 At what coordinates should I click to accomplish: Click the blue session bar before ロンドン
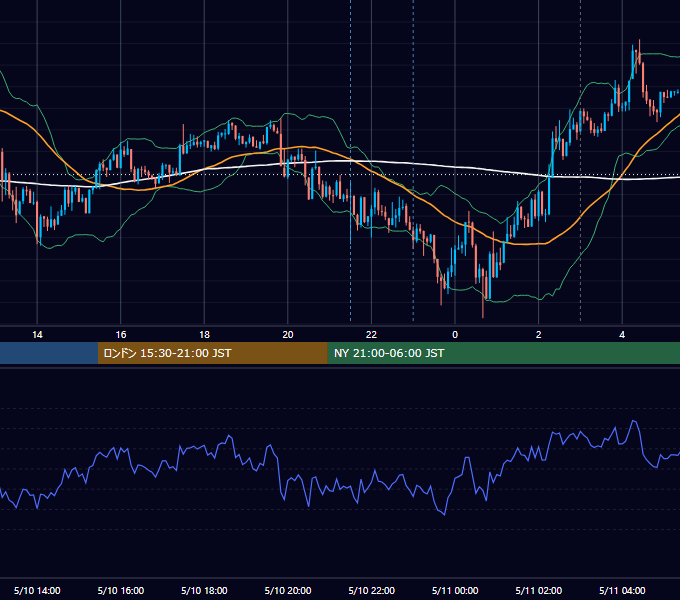pyautogui.click(x=49, y=353)
